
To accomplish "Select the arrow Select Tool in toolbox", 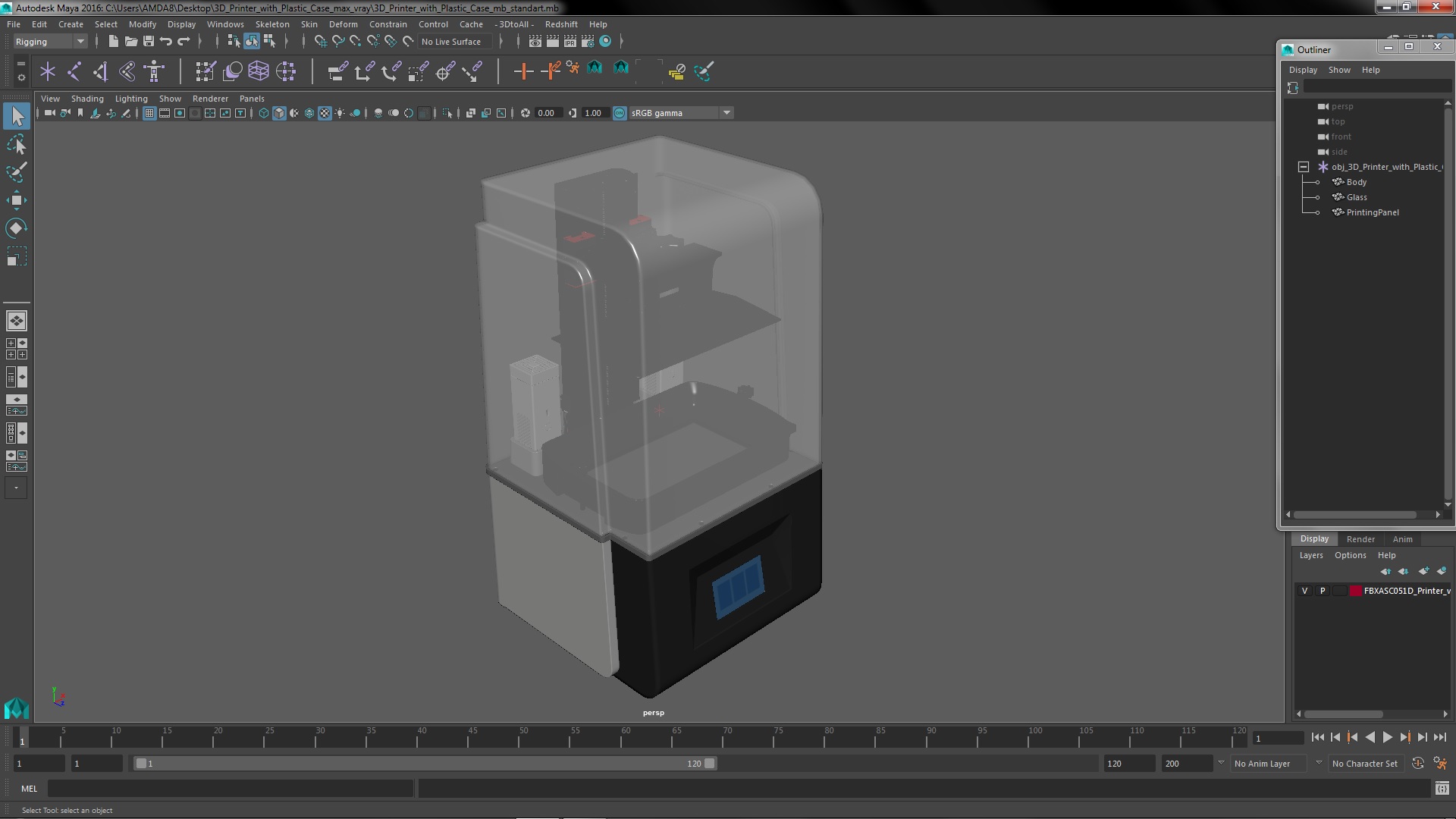I will 17,116.
